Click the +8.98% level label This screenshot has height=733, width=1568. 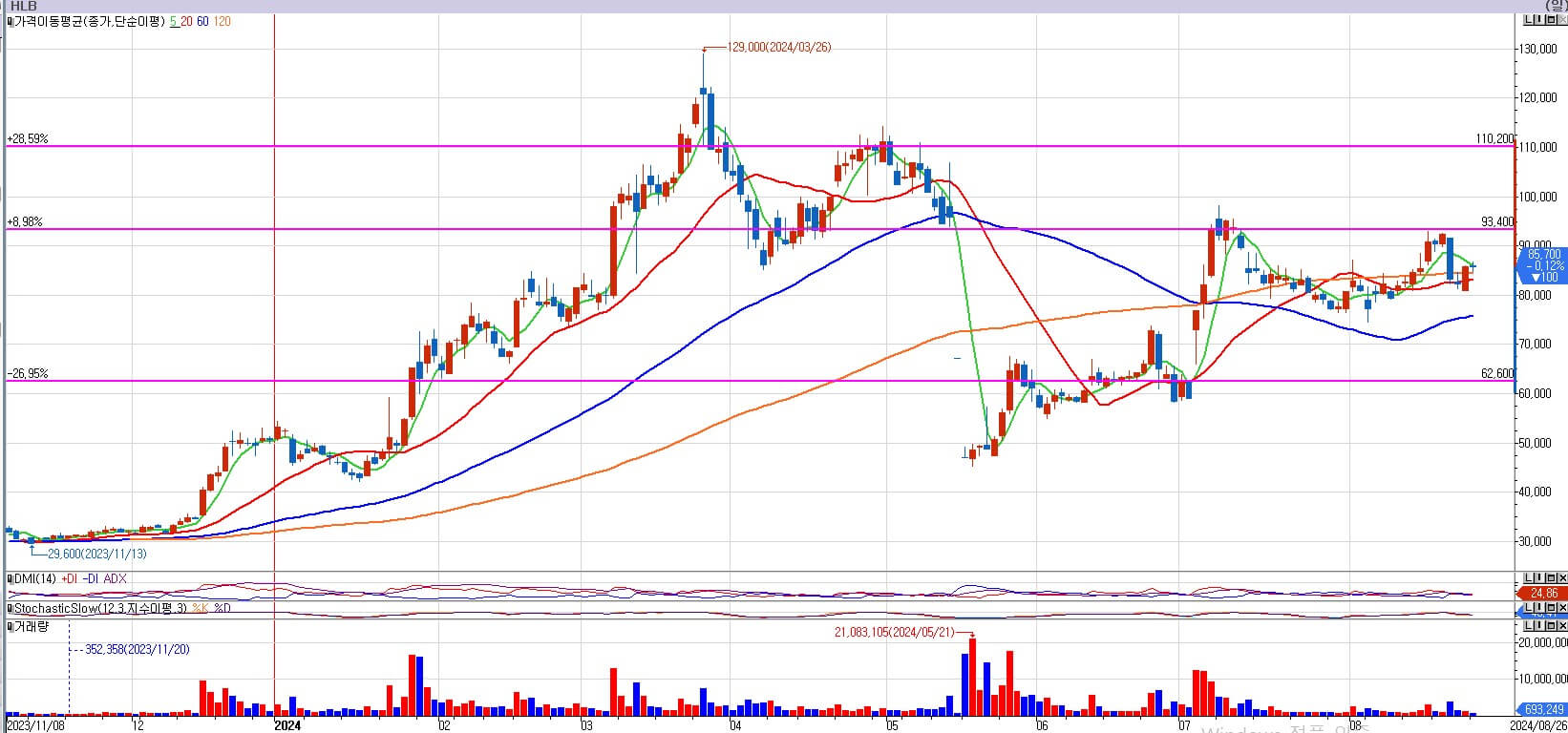[x=25, y=221]
